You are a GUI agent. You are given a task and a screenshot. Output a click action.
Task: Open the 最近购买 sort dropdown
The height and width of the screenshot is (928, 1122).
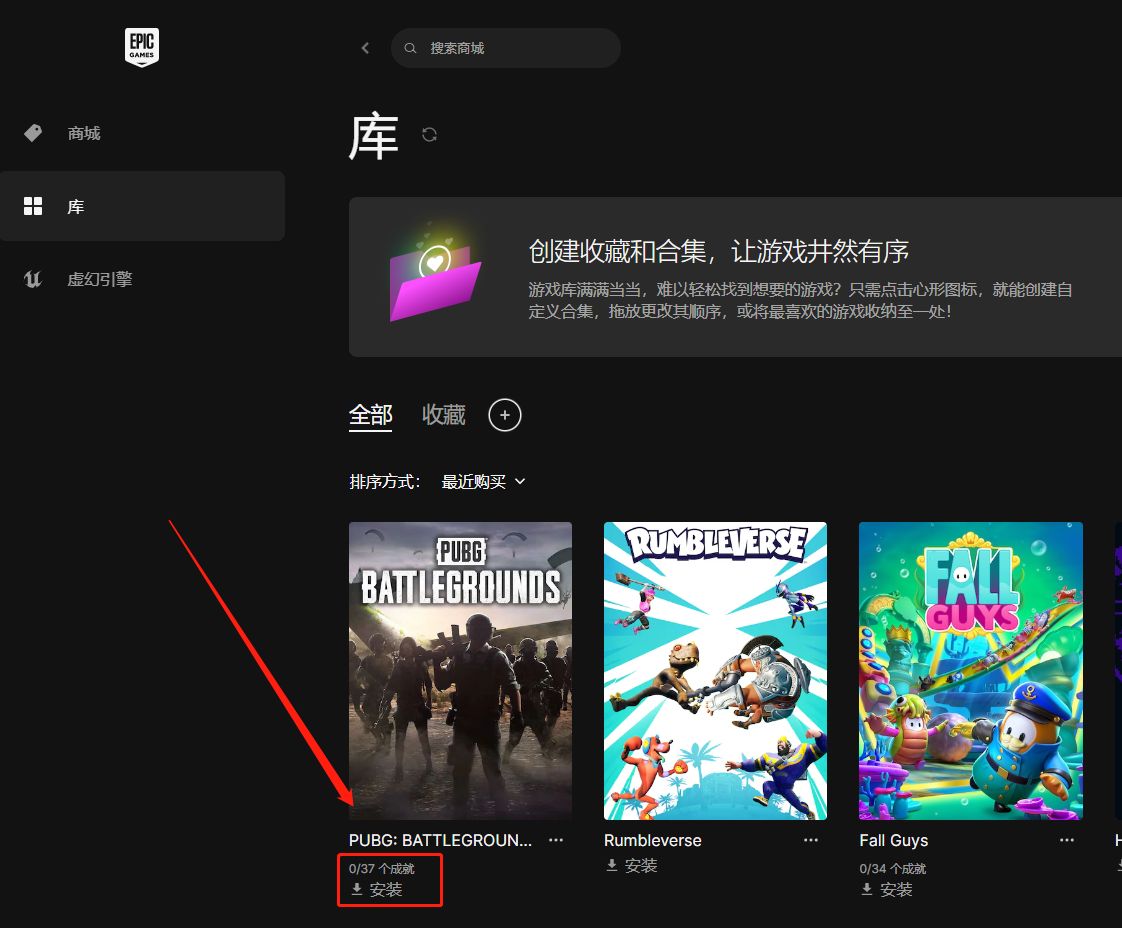point(484,482)
